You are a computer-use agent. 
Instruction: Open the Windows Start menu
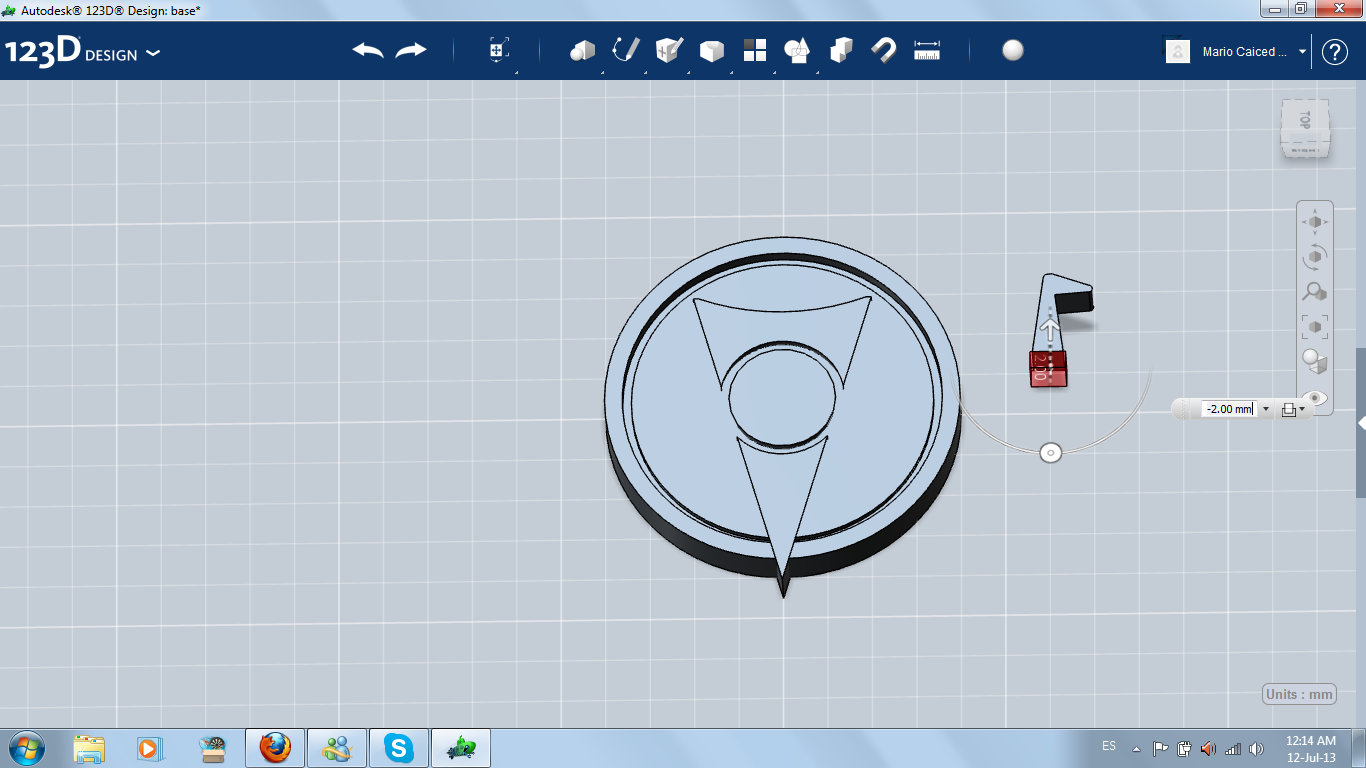[x=25, y=748]
